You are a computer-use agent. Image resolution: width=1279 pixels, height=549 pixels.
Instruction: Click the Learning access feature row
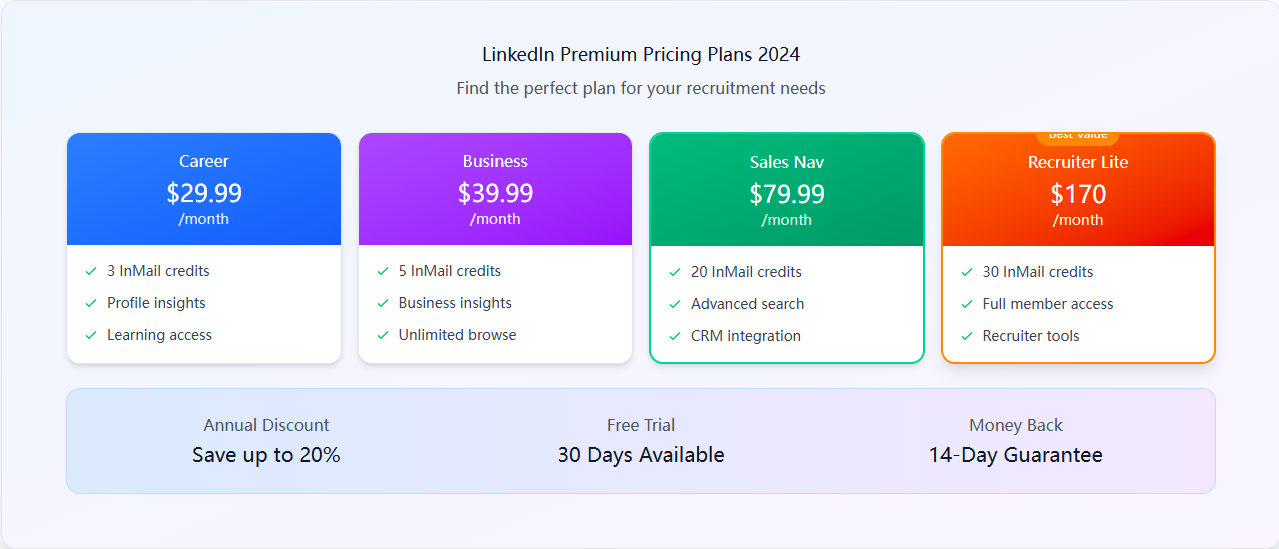[159, 335]
